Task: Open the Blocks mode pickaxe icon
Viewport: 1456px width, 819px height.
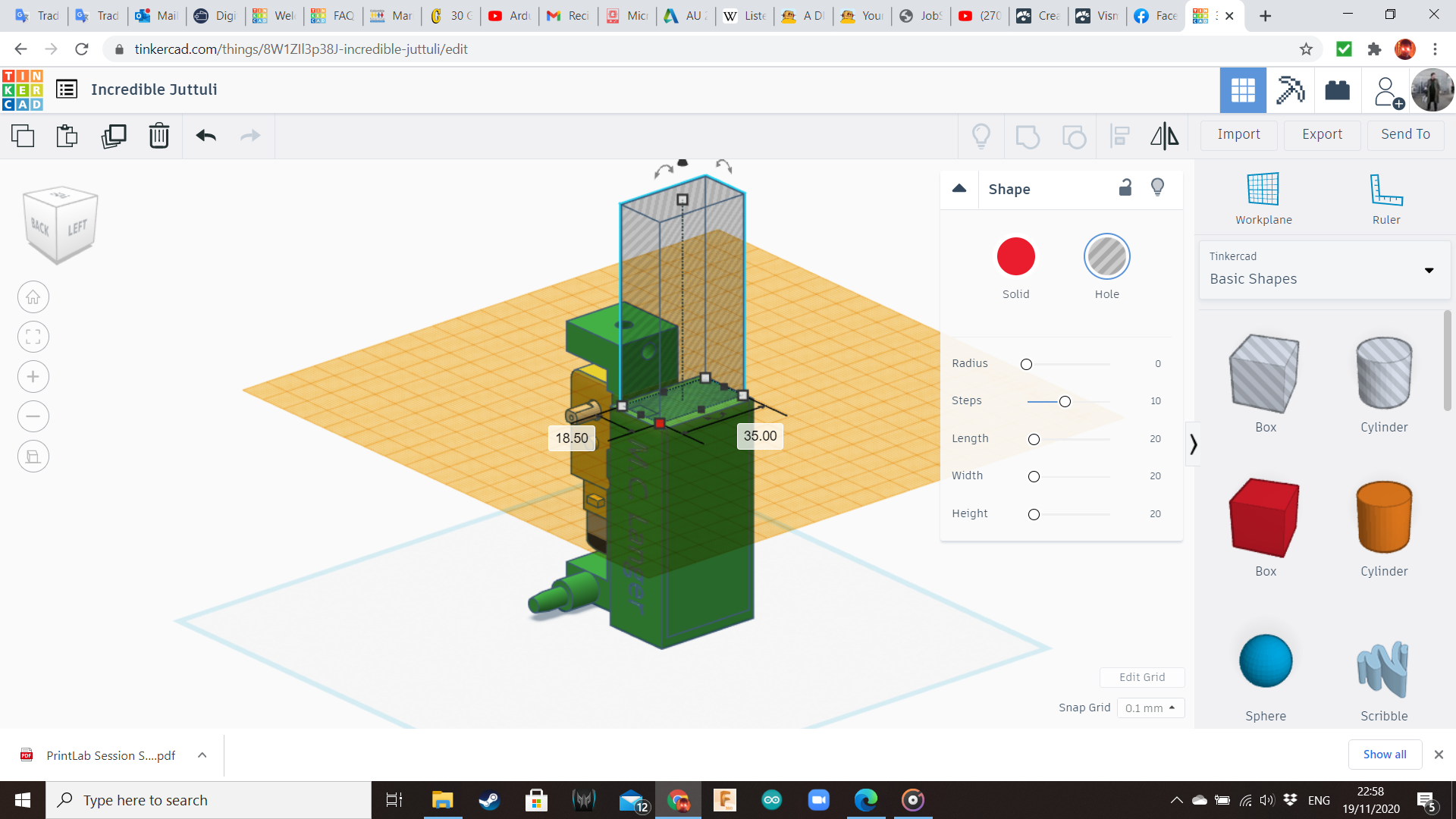Action: (1290, 90)
